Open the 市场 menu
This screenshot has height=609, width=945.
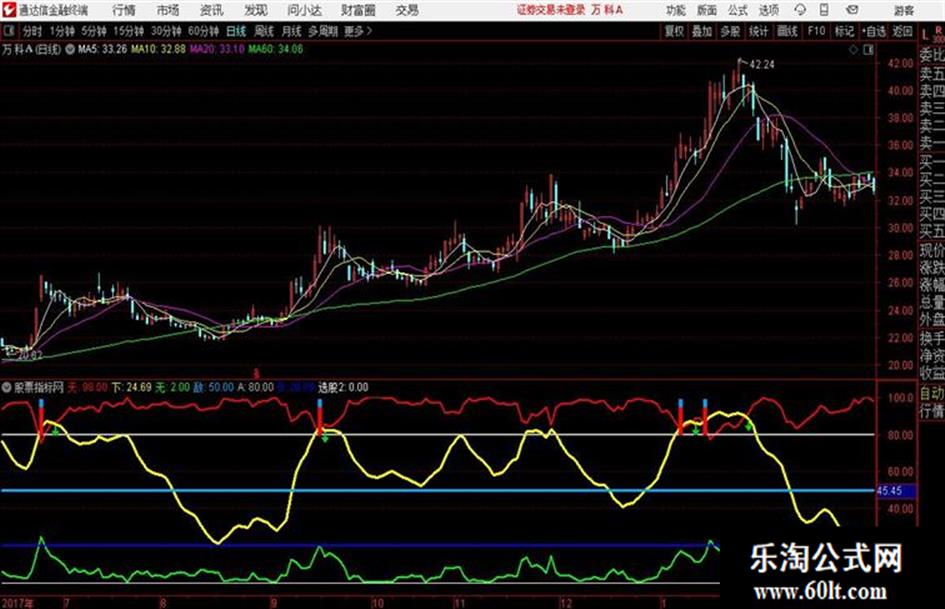[x=168, y=10]
